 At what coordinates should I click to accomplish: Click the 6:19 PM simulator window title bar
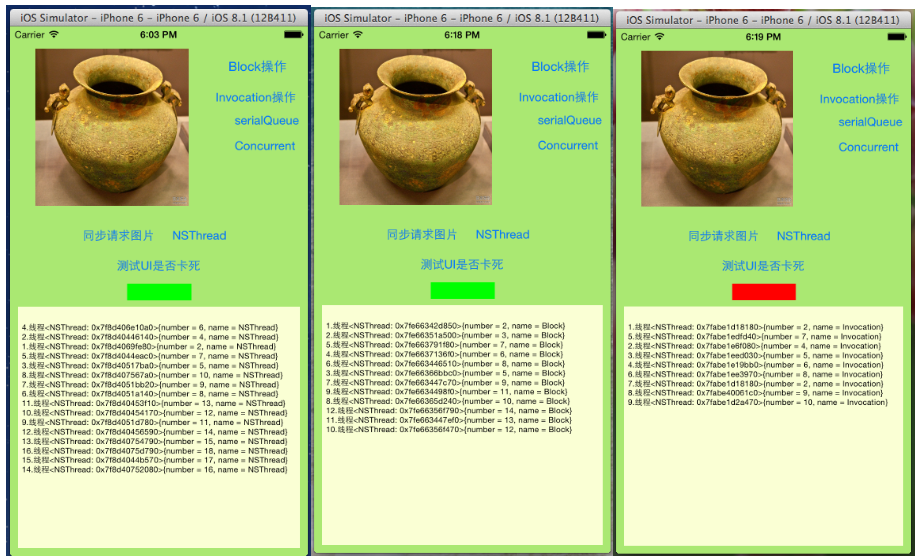(763, 19)
